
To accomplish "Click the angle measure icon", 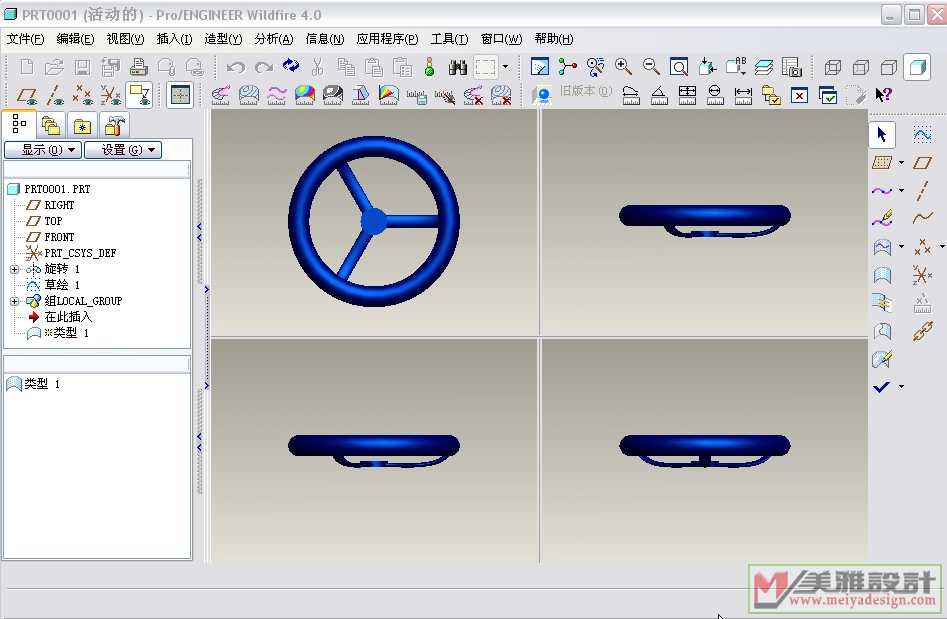I will click(x=659, y=95).
